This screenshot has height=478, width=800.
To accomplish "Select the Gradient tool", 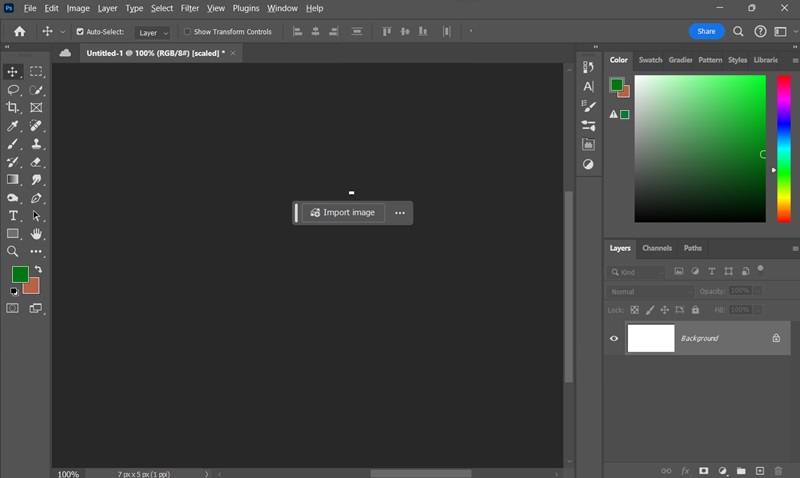I will pos(12,180).
